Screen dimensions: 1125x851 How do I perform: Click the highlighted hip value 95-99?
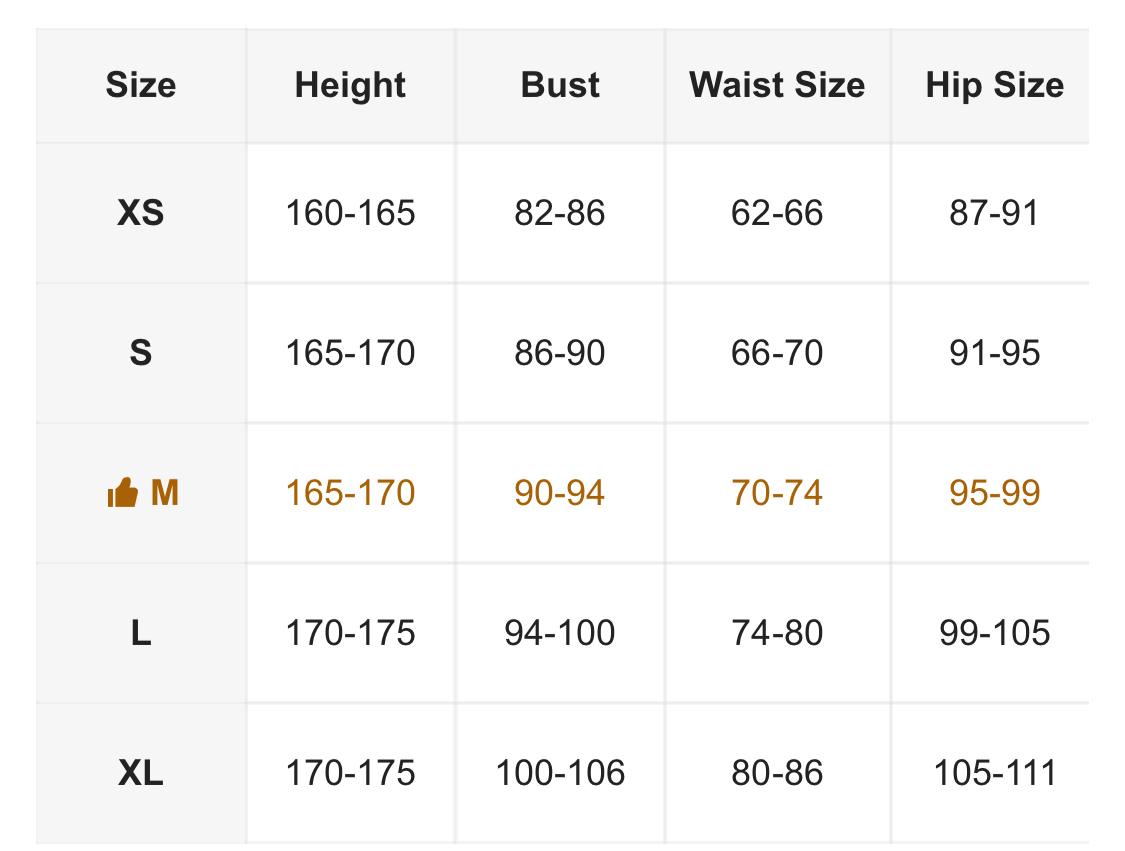(994, 493)
